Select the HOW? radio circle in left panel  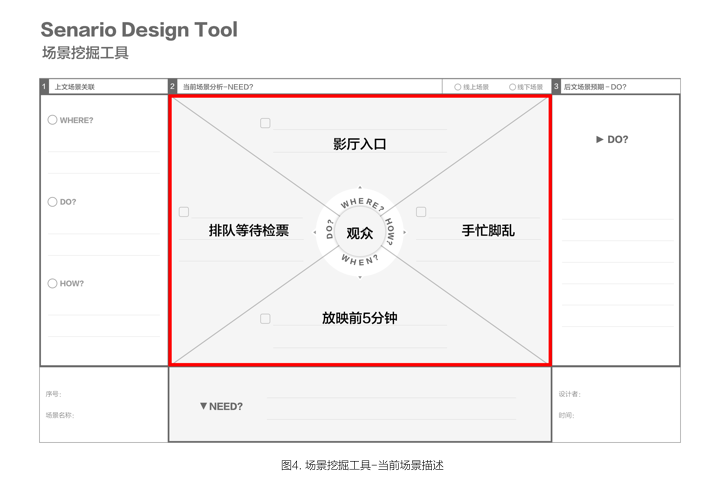[x=52, y=283]
